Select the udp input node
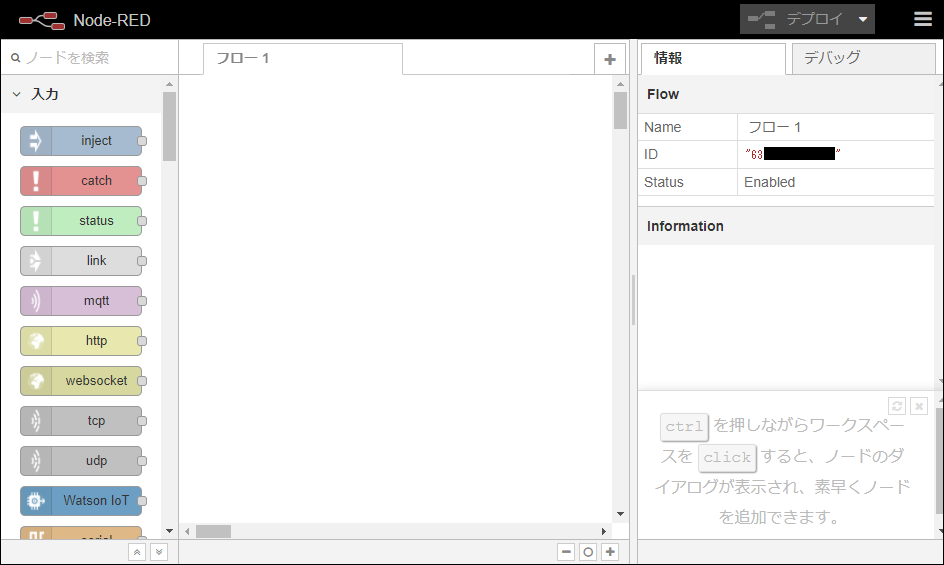 [x=81, y=461]
